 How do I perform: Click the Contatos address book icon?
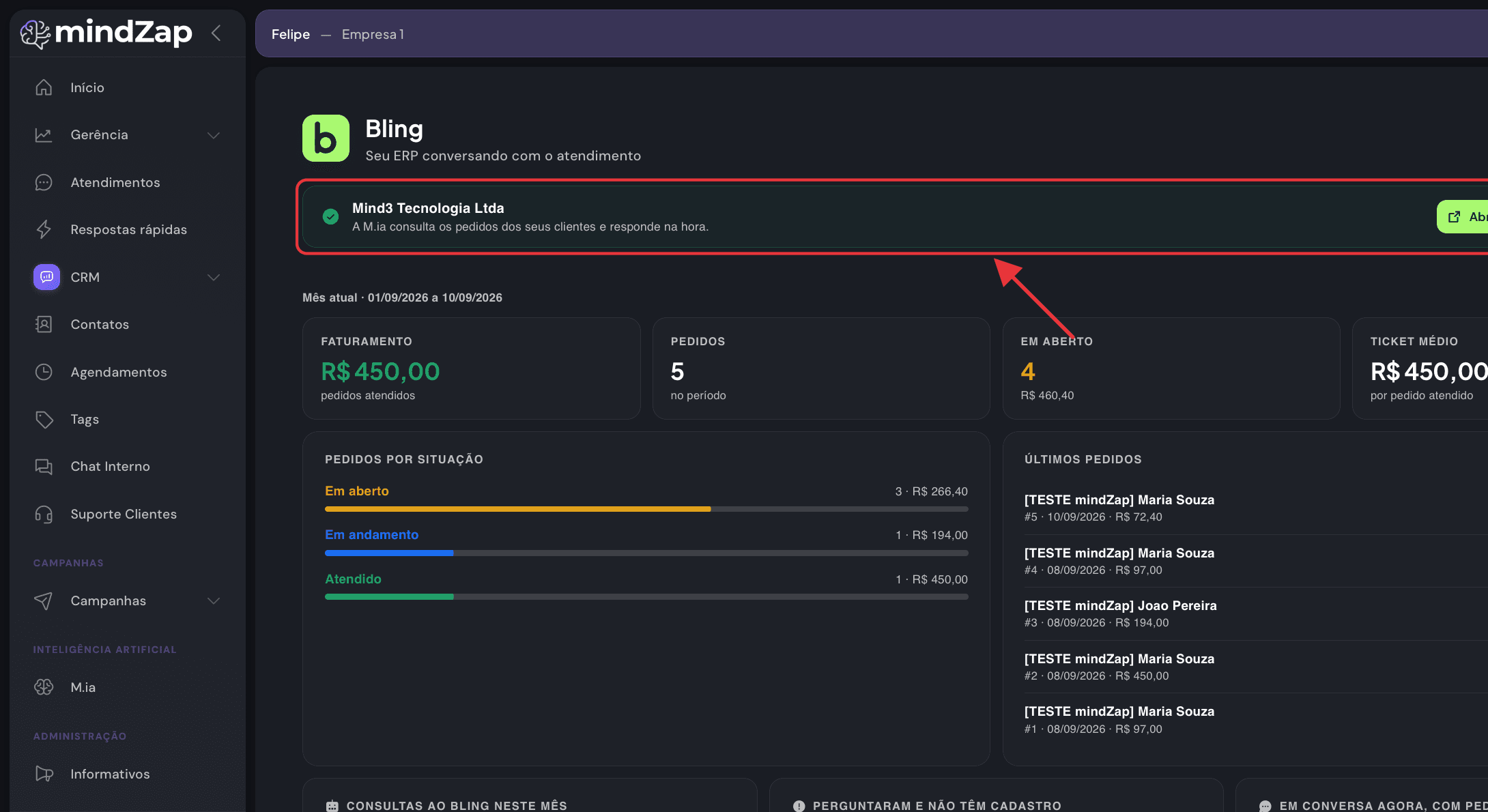44,324
